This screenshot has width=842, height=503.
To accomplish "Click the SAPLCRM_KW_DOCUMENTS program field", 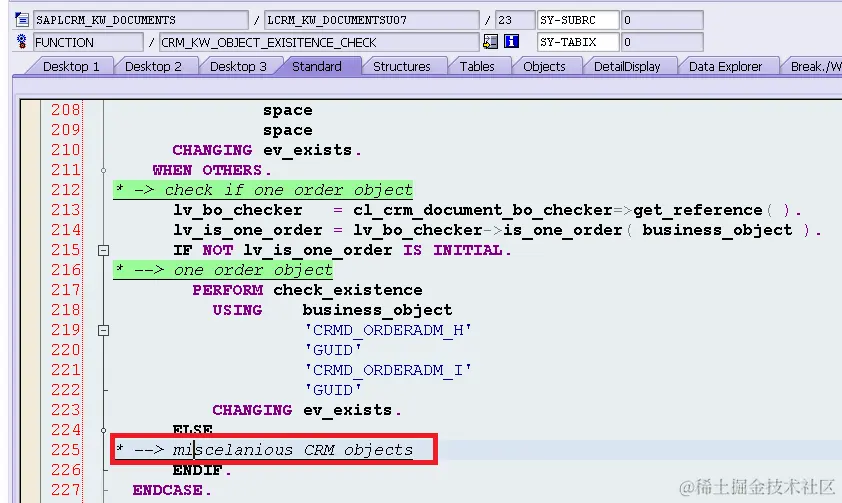I will click(141, 20).
